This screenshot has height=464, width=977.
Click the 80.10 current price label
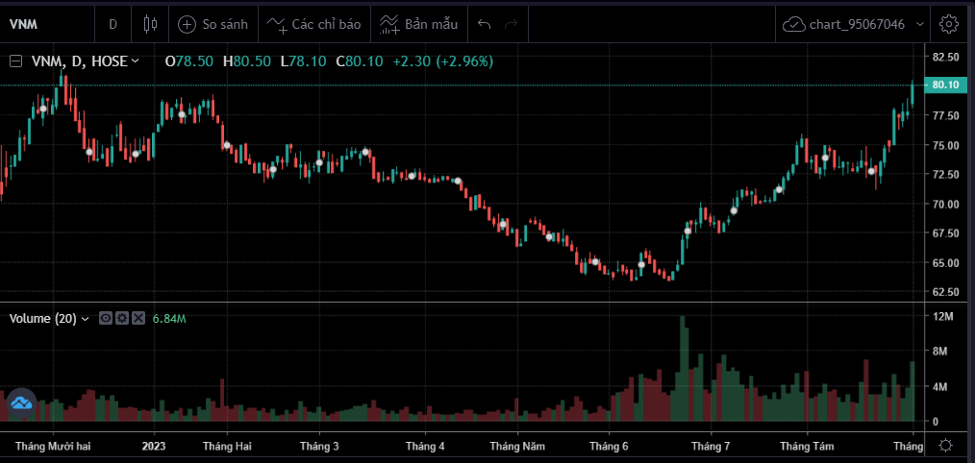click(946, 85)
